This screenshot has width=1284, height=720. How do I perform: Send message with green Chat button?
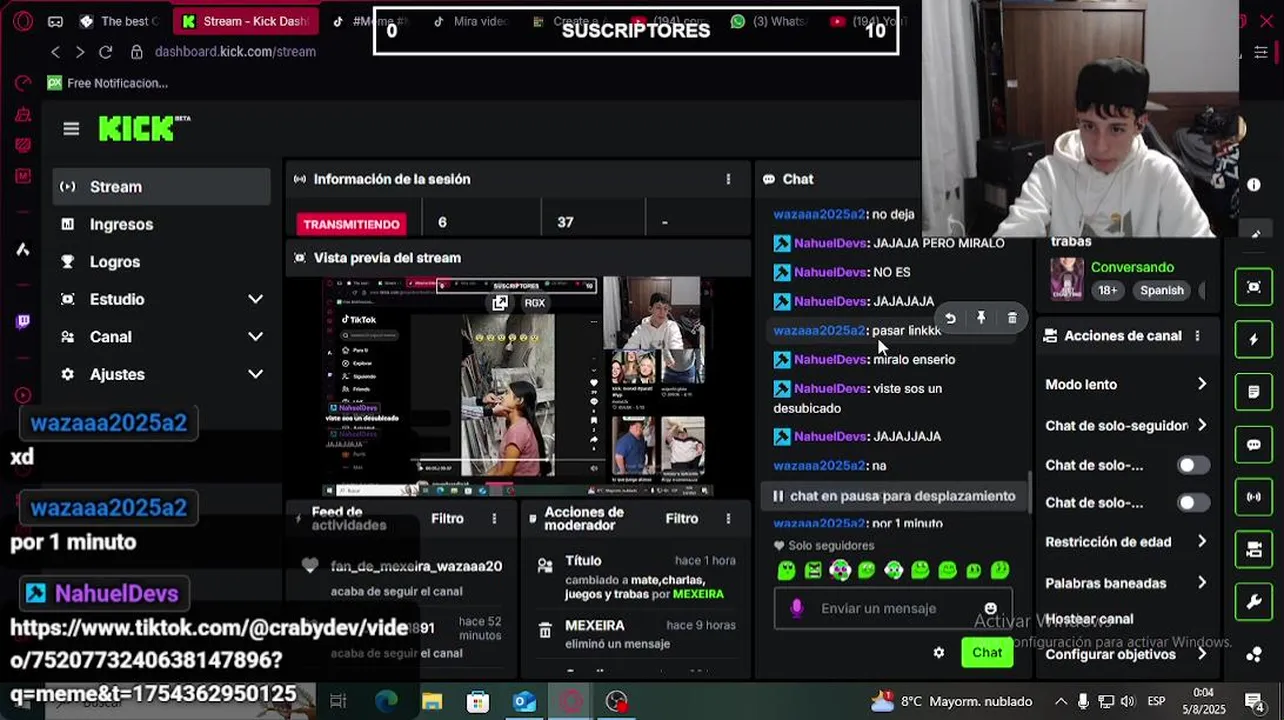[987, 653]
